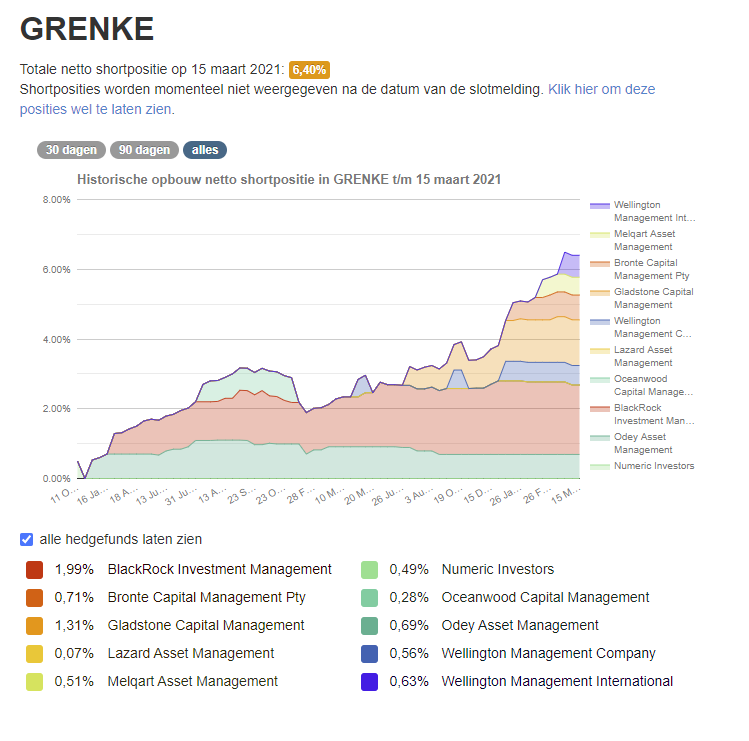Select the alles range button
Screen dimensions: 749x741
tap(205, 150)
